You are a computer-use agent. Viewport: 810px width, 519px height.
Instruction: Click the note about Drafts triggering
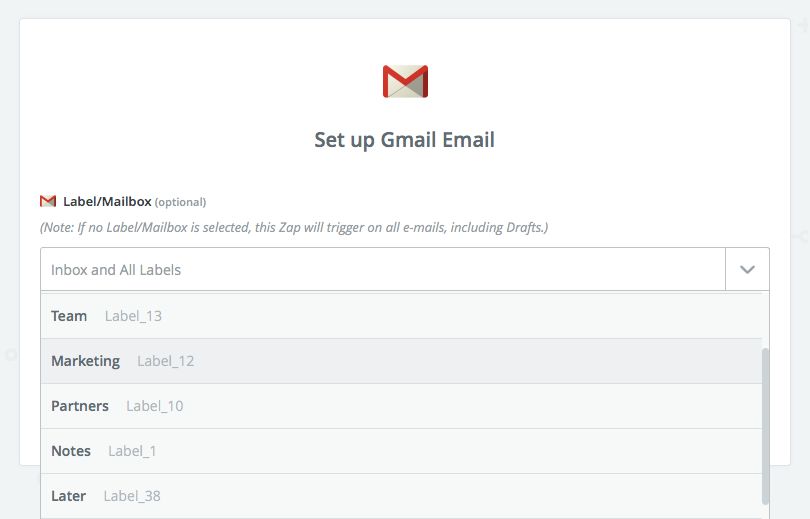pos(294,227)
